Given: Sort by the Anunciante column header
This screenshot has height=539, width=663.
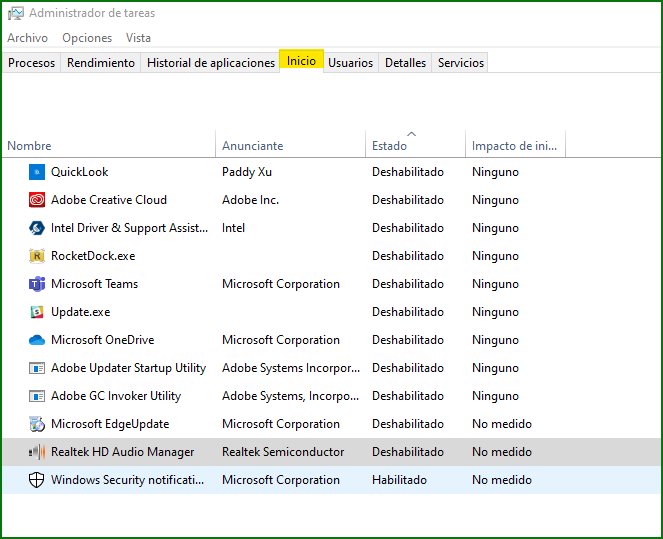Looking at the screenshot, I should [290, 145].
